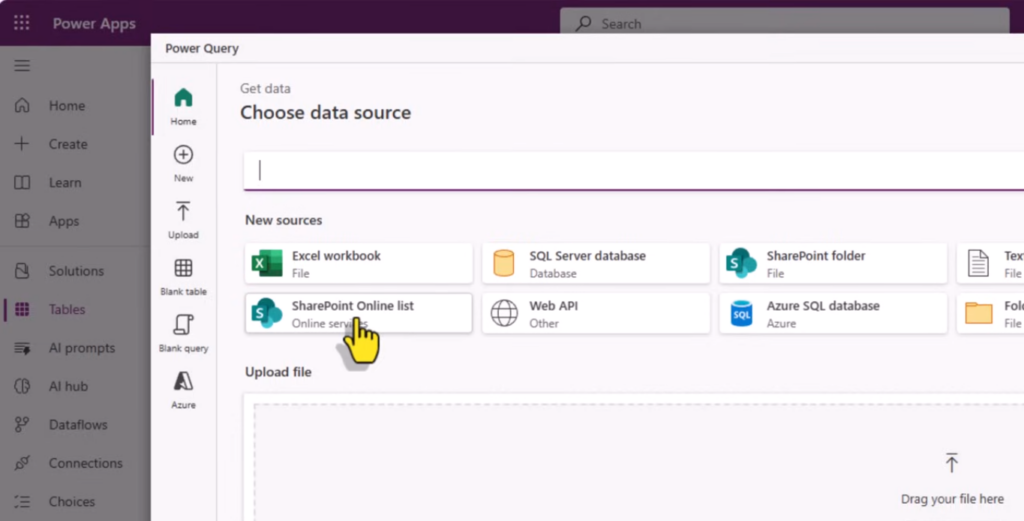
Task: Choose Excel workbook data source
Action: pyautogui.click(x=359, y=263)
